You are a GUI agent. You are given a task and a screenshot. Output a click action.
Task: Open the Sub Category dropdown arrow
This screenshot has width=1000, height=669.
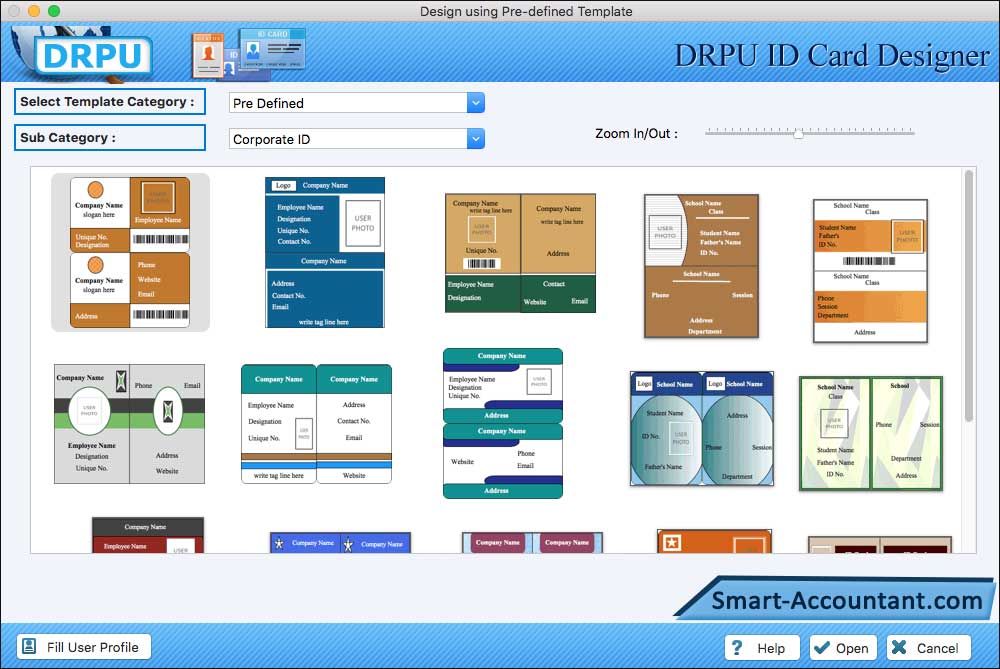[x=475, y=138]
